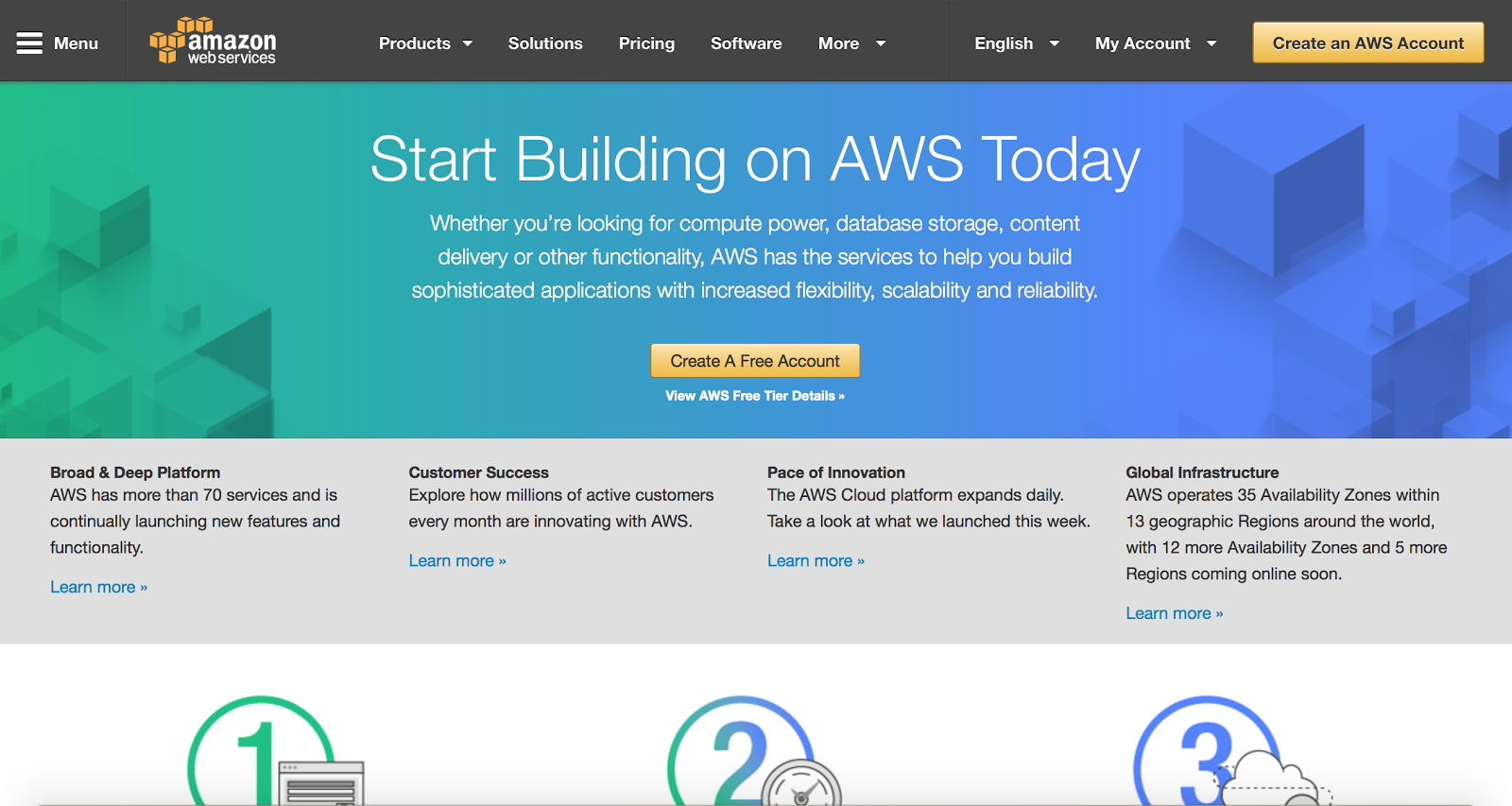Open the More navigation menu

point(838,43)
